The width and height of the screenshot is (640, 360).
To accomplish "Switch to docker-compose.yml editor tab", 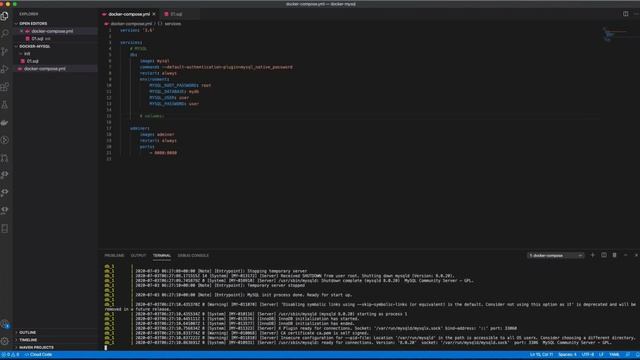I will pos(129,14).
